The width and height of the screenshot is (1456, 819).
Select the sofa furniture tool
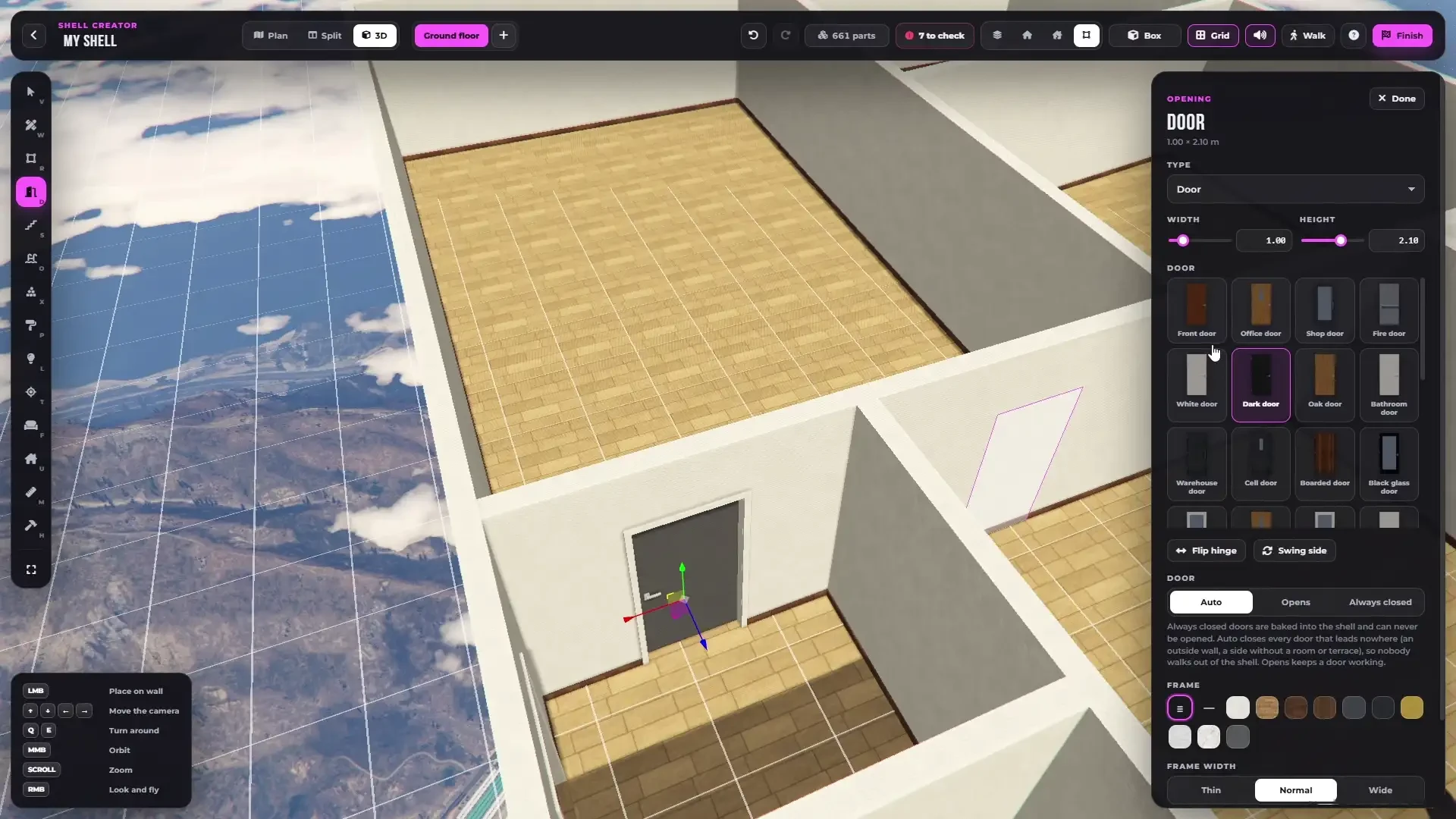tap(31, 425)
